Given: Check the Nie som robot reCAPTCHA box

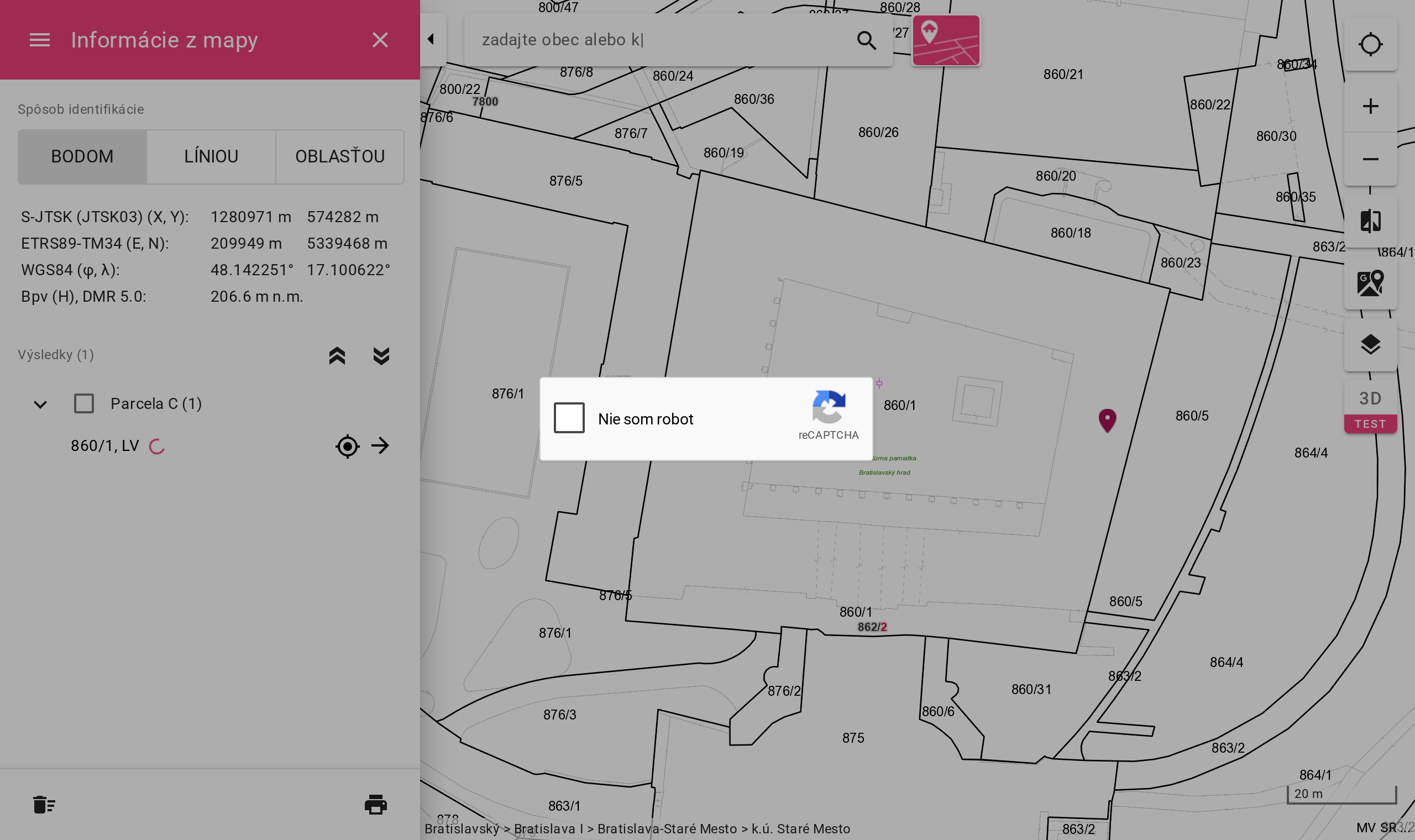Looking at the screenshot, I should point(569,418).
